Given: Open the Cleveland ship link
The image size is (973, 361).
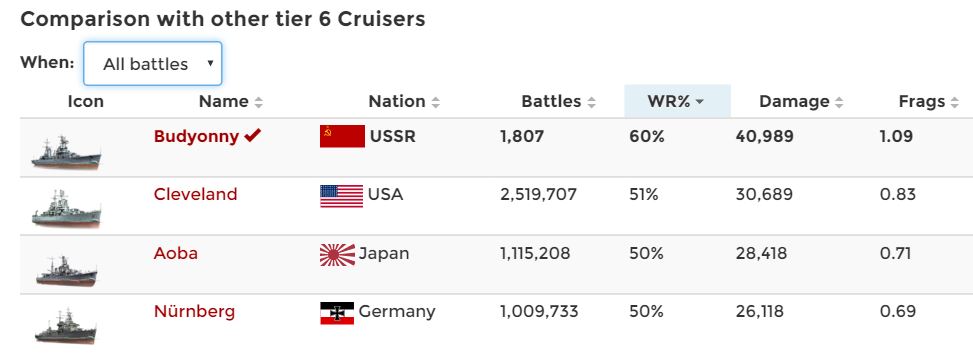Looking at the screenshot, I should 195,194.
